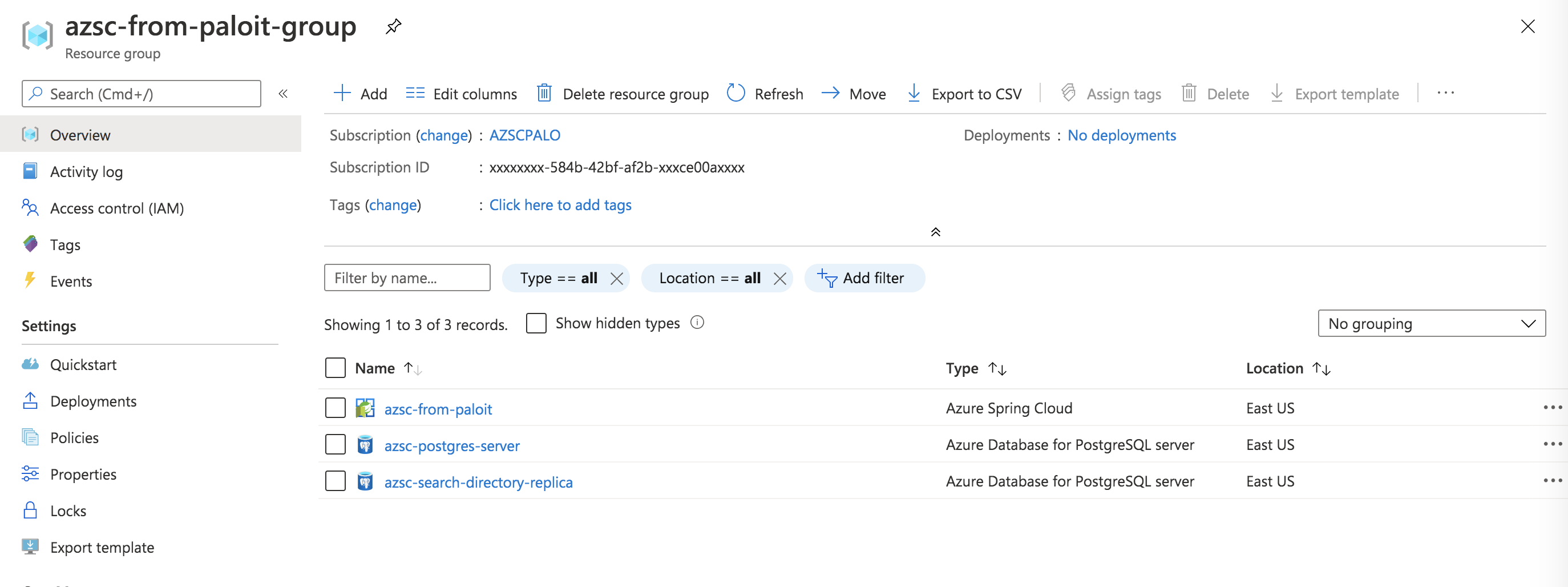Open row options for azsc-postgres-server
1568x587 pixels.
tap(1551, 444)
